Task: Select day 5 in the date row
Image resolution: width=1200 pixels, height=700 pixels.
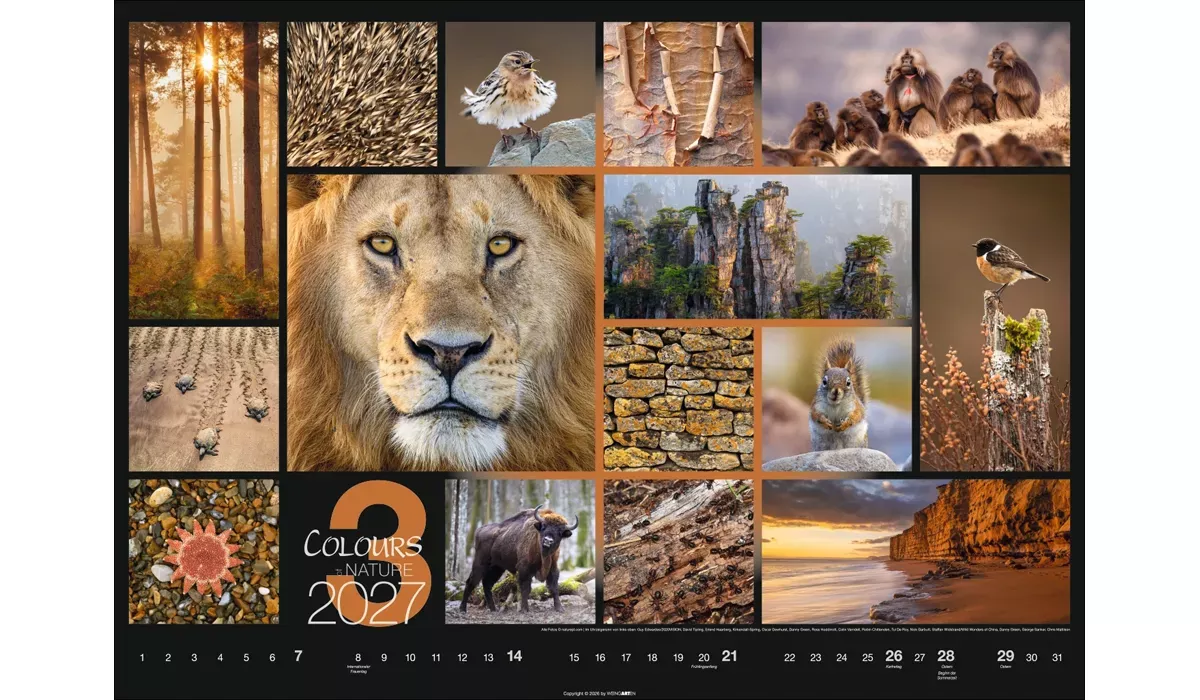Action: click(x=246, y=657)
